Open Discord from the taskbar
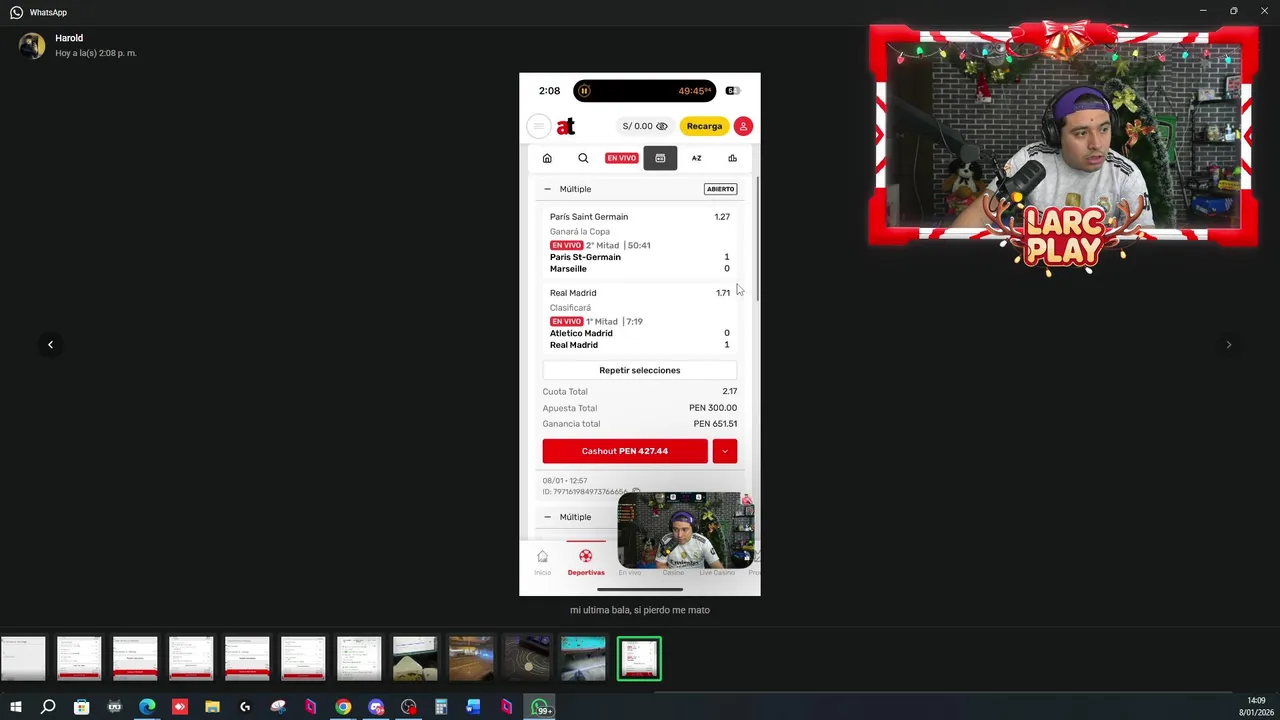 (376, 707)
